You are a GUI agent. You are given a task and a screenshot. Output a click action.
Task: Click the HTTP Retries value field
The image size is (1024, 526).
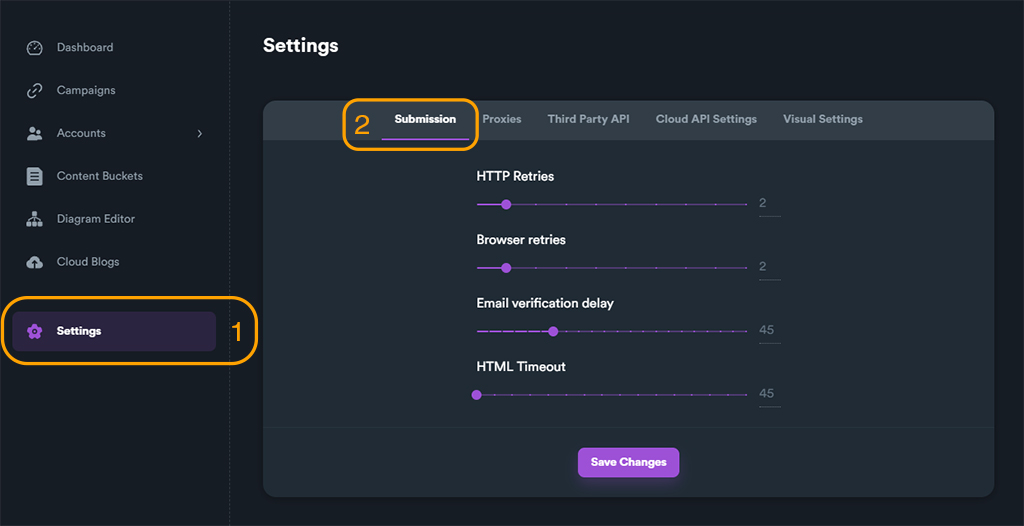(x=767, y=204)
